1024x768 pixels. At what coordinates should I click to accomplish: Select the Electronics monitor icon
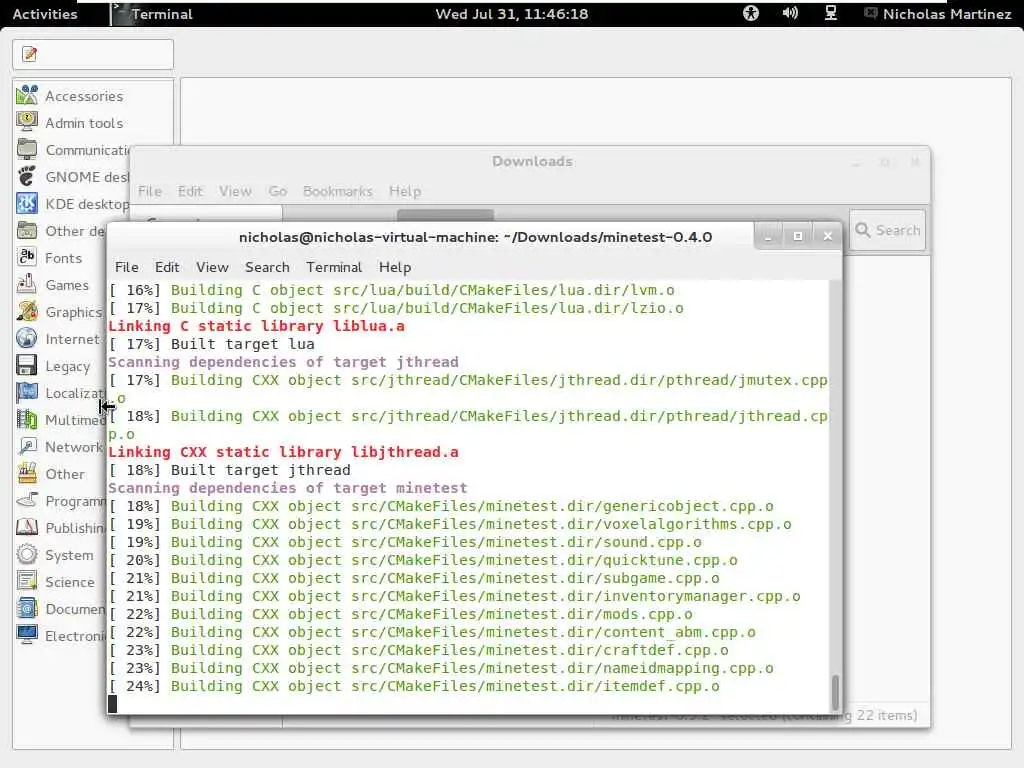click(27, 635)
